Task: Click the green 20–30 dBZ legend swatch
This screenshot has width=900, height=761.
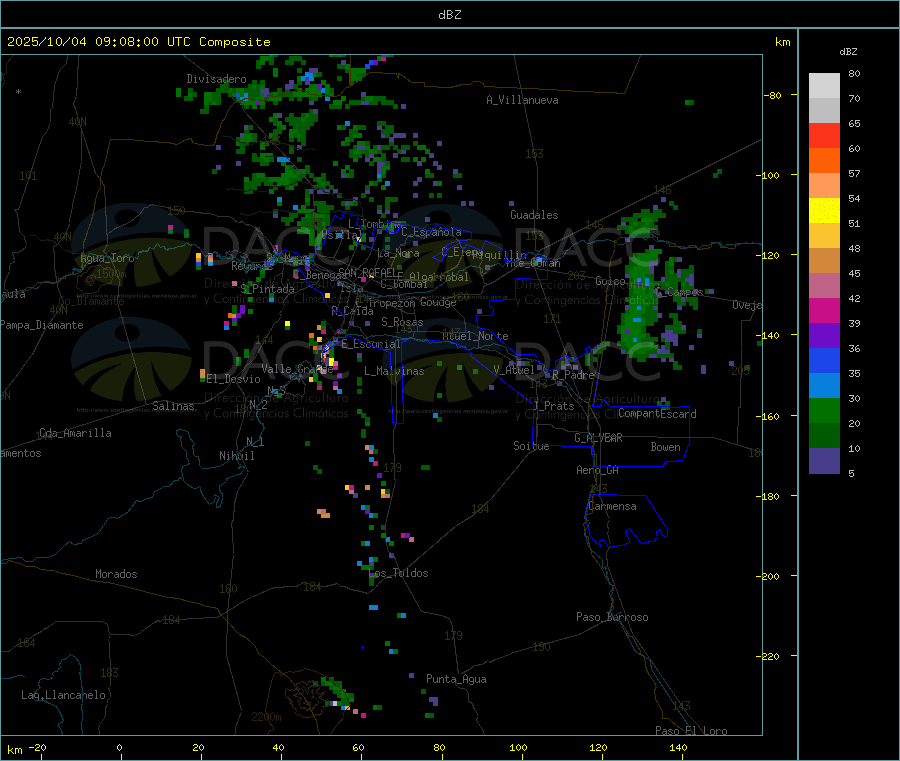Action: click(824, 410)
